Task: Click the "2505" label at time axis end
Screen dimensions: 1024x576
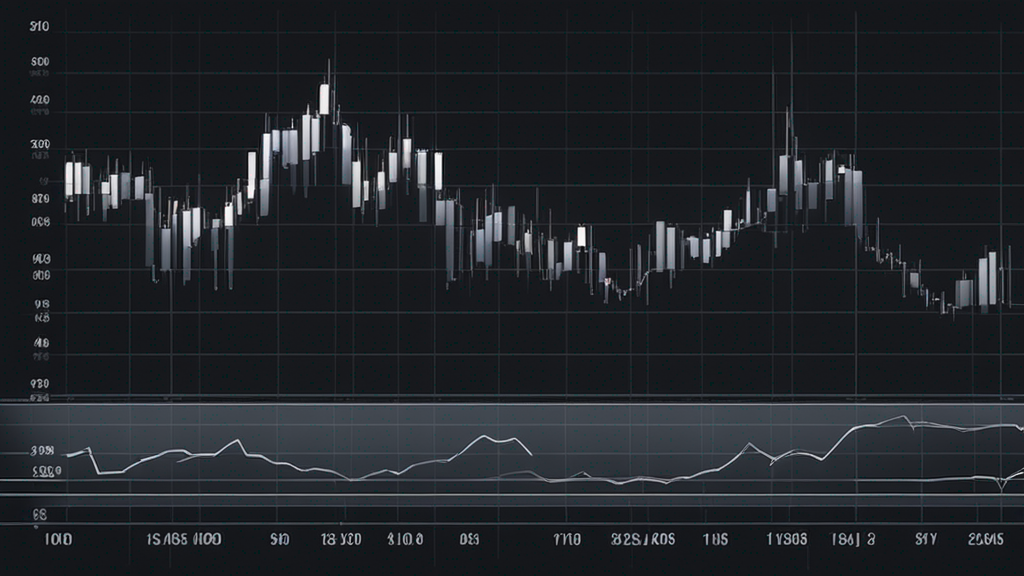Action: click(987, 539)
